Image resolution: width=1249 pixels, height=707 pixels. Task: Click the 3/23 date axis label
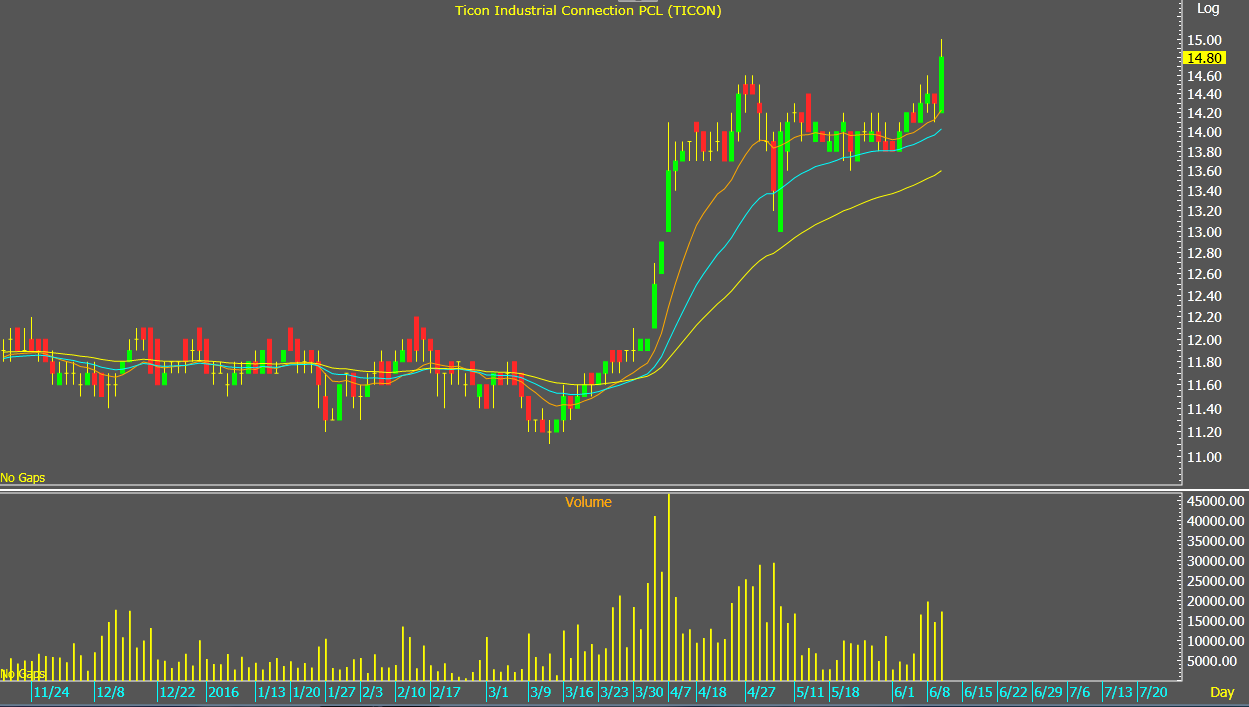click(615, 692)
